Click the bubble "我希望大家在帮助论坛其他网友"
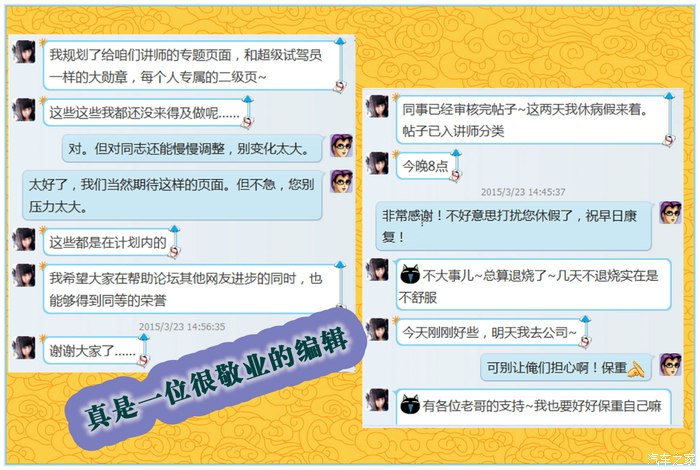Image resolution: width=700 pixels, height=470 pixels. coord(192,289)
